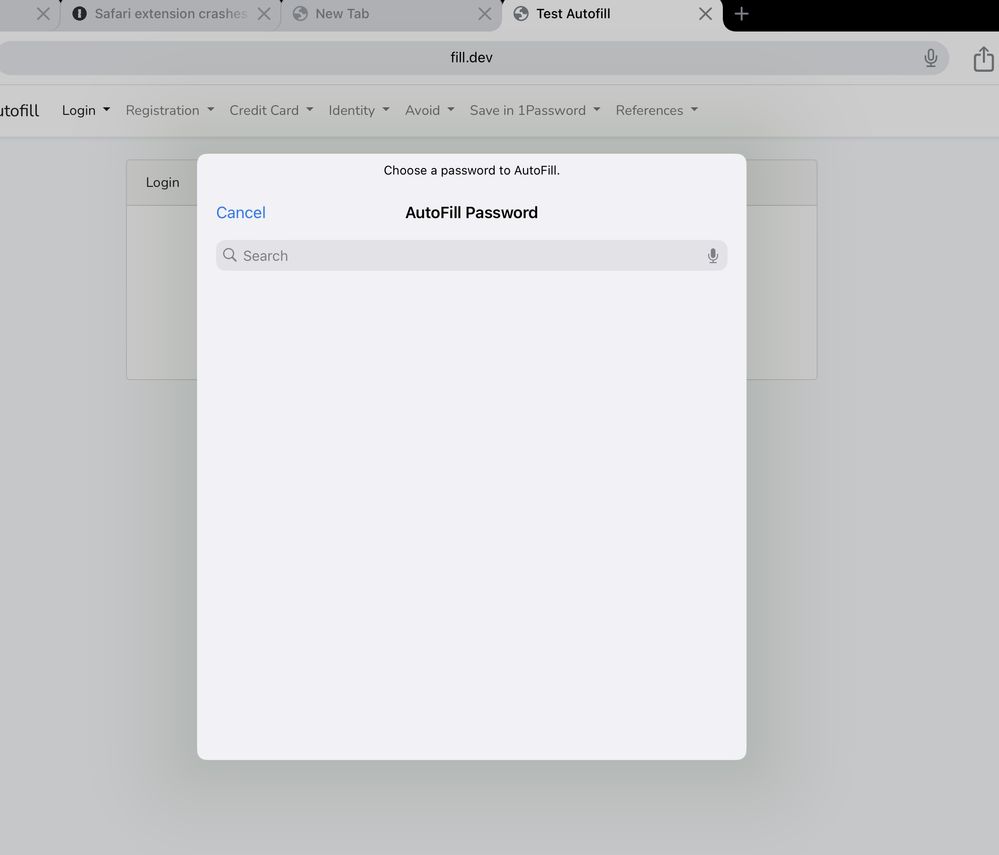Switch to Safari extension crashes tab
The height and width of the screenshot is (855, 999).
pos(165,14)
